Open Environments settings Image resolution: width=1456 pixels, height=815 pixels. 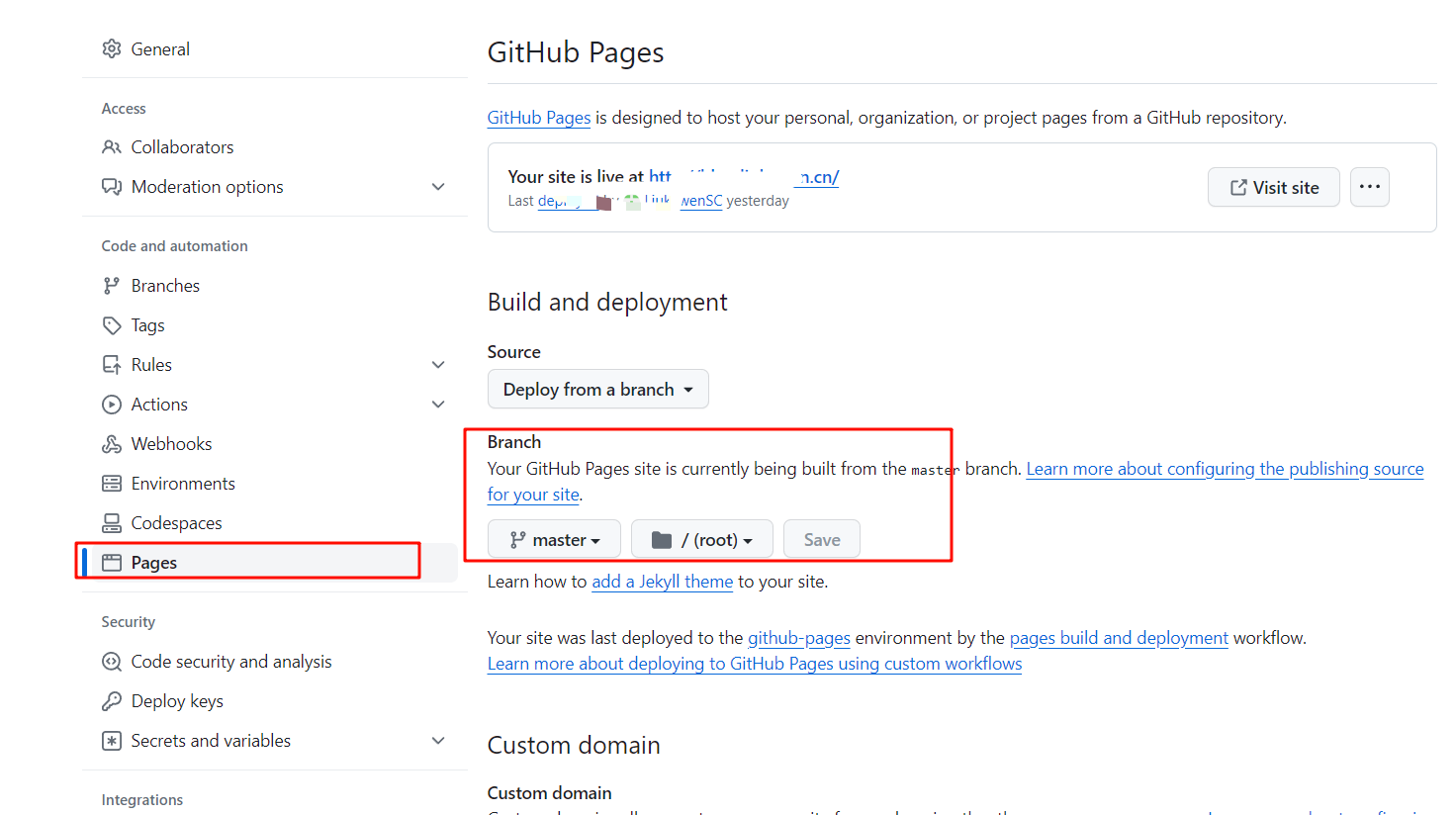[183, 484]
